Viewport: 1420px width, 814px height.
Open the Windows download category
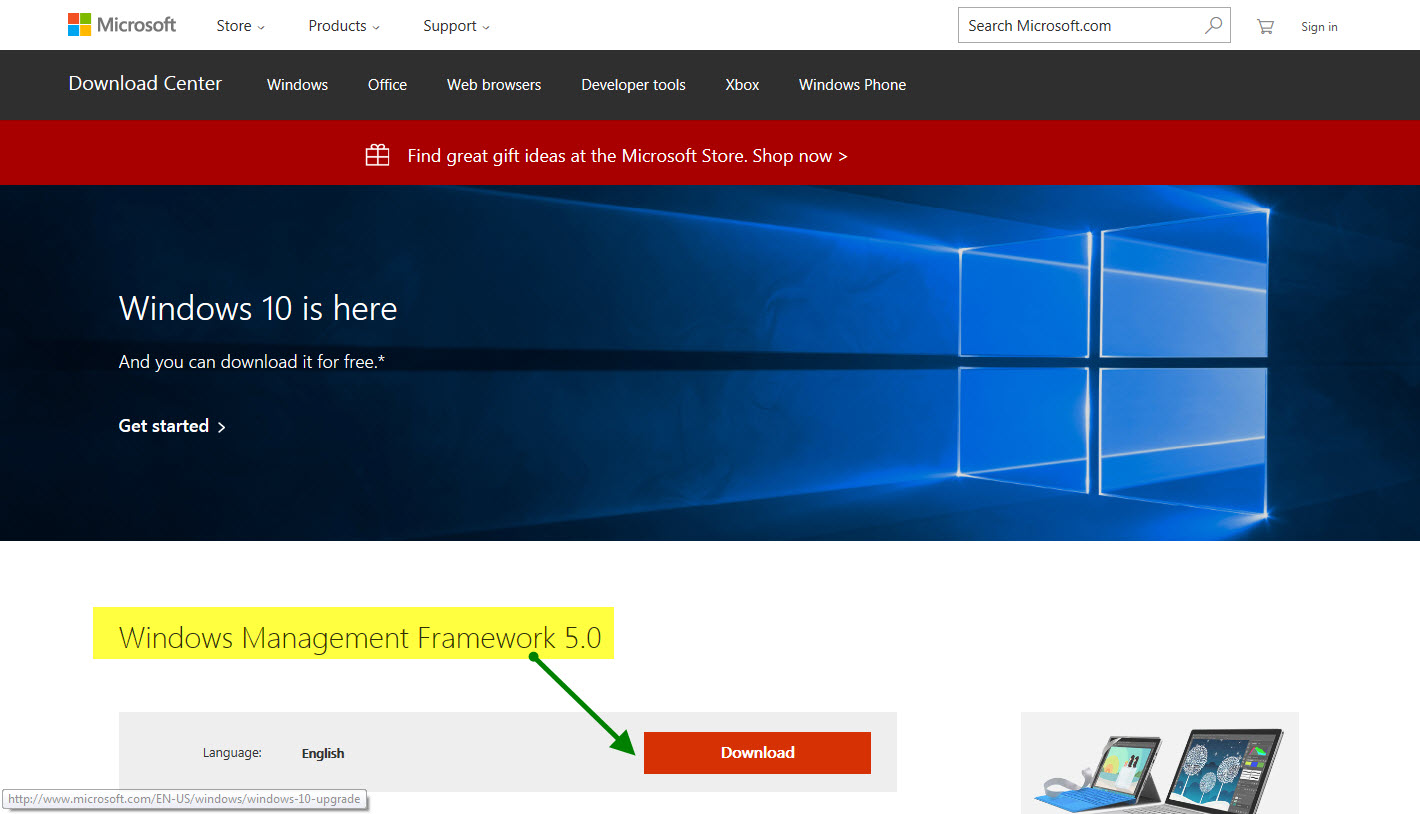point(297,85)
